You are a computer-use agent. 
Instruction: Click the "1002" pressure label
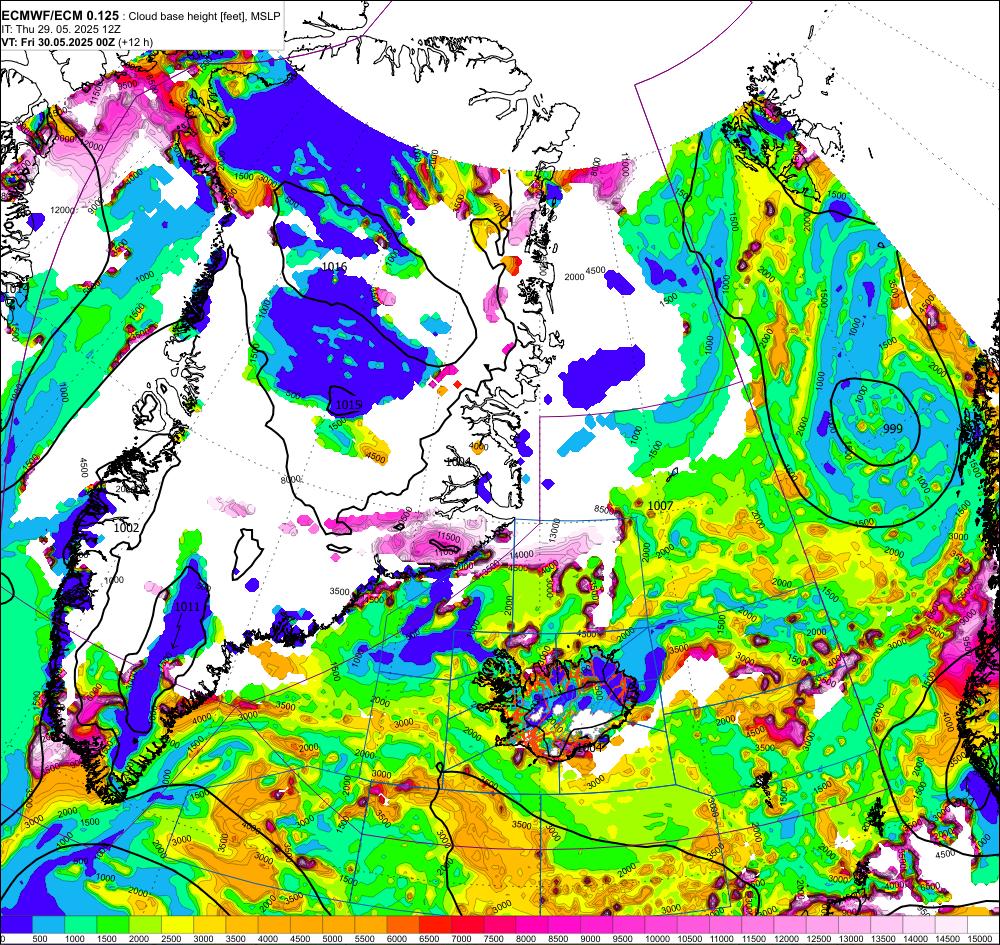click(x=126, y=527)
